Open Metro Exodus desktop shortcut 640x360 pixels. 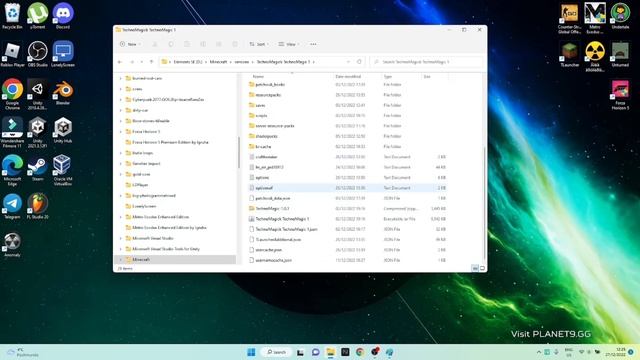tap(595, 18)
